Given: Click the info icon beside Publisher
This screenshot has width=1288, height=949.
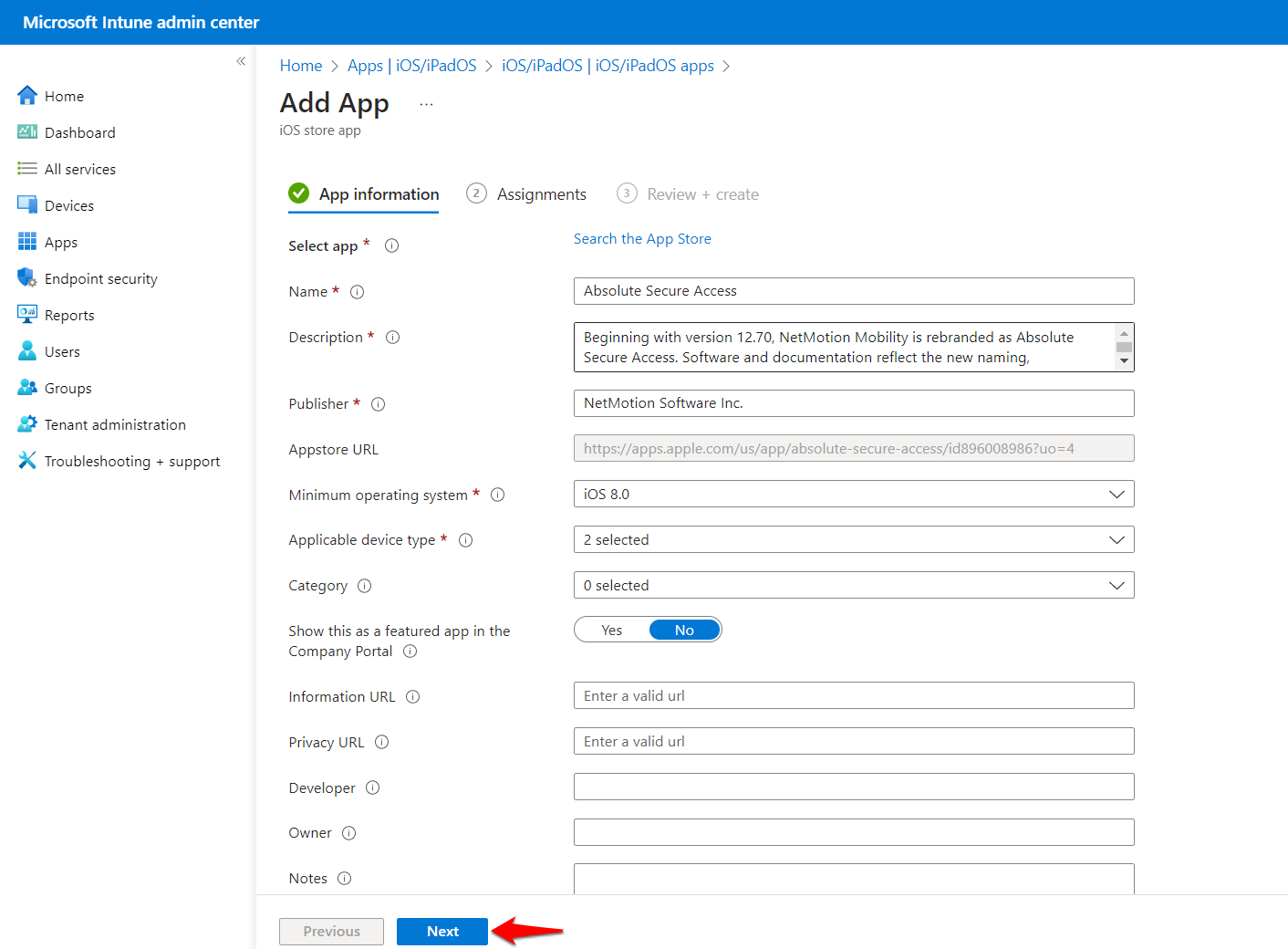Looking at the screenshot, I should (379, 404).
